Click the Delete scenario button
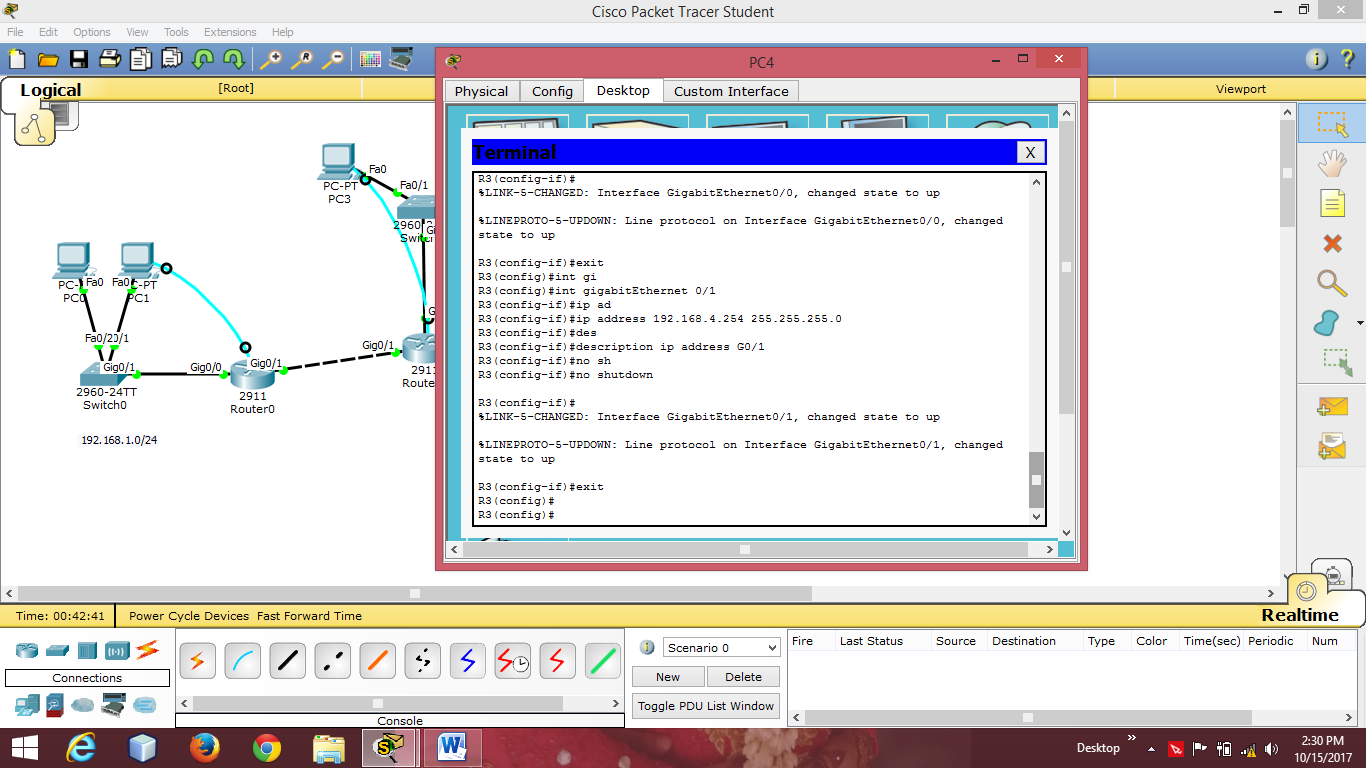The width and height of the screenshot is (1366, 768). [x=743, y=677]
